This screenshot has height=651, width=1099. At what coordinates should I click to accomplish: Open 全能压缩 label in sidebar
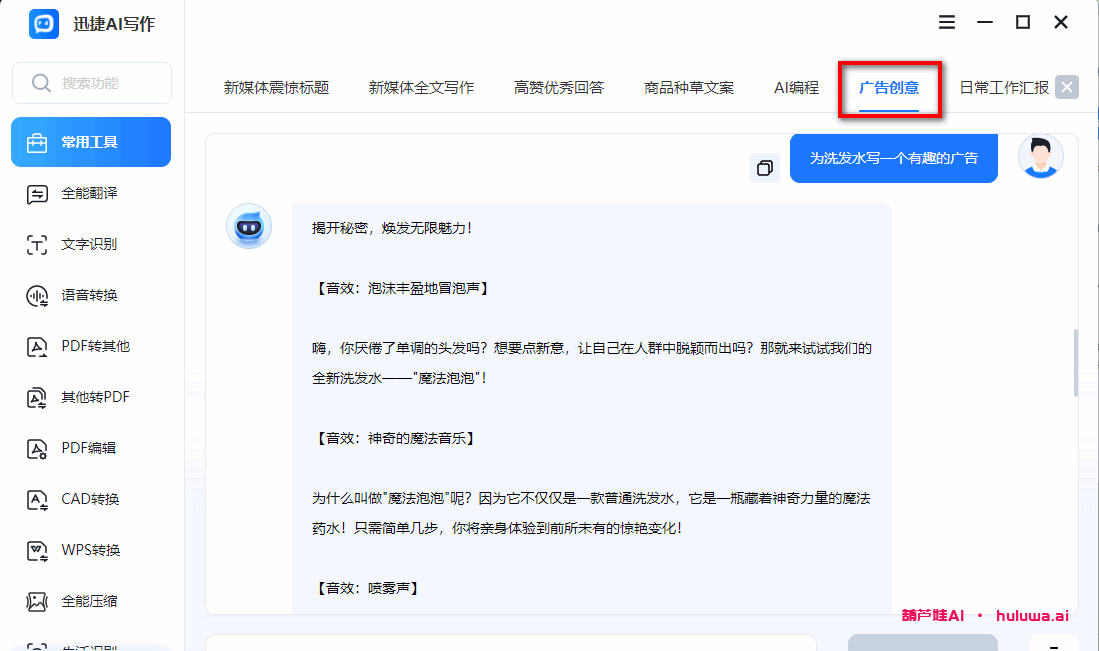pos(89,601)
